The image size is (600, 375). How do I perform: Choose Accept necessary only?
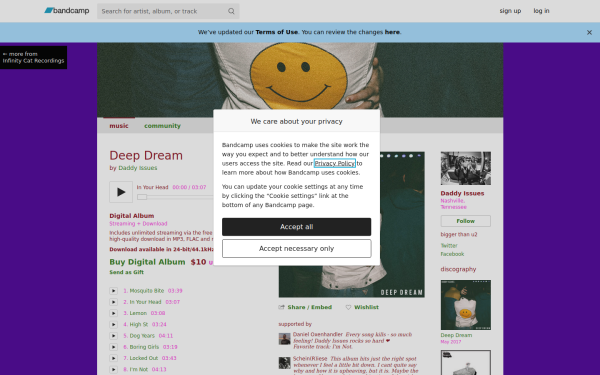(297, 249)
